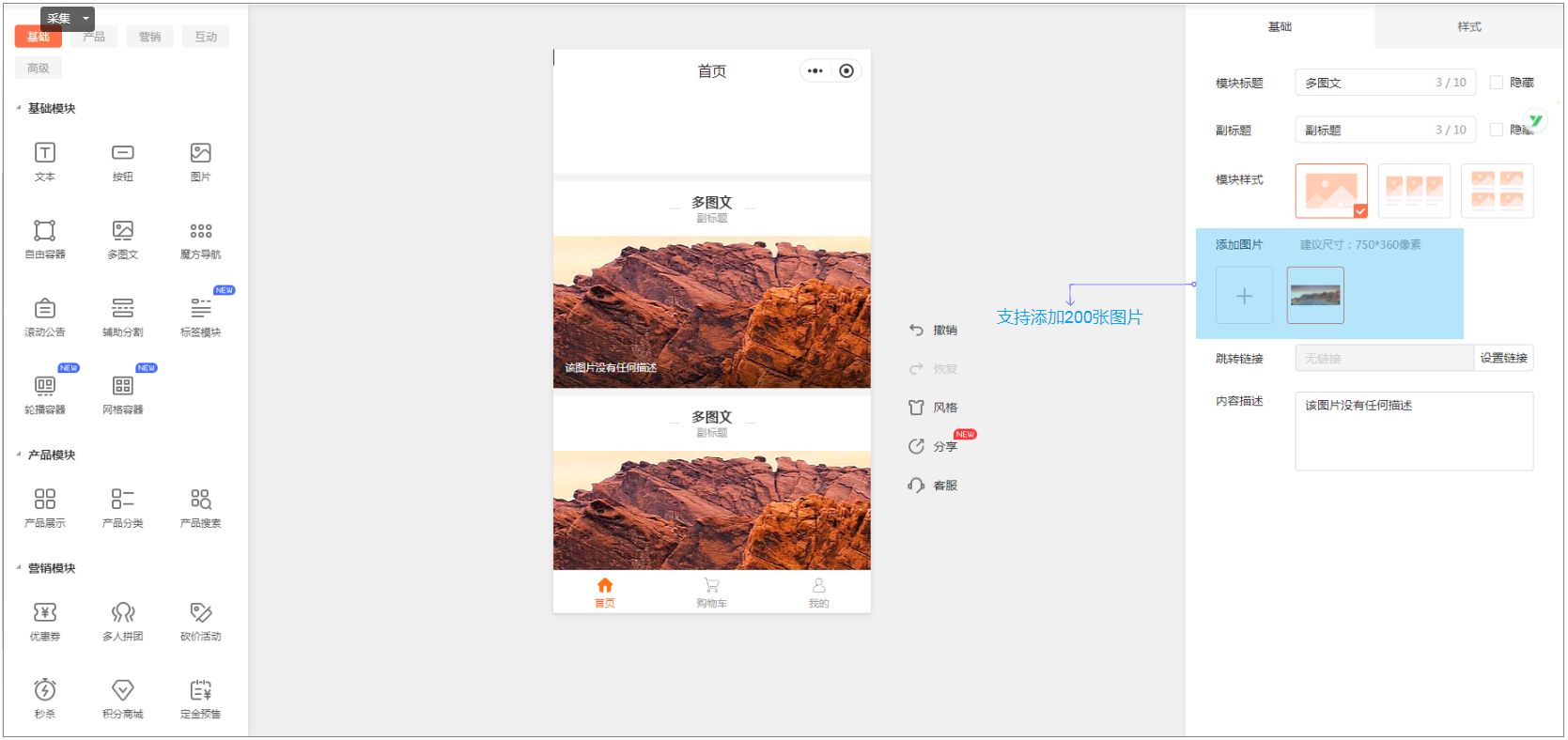The height and width of the screenshot is (740, 1568).
Task: Tick 隐藏 checkbox for 副标题
Action: [x=1497, y=130]
